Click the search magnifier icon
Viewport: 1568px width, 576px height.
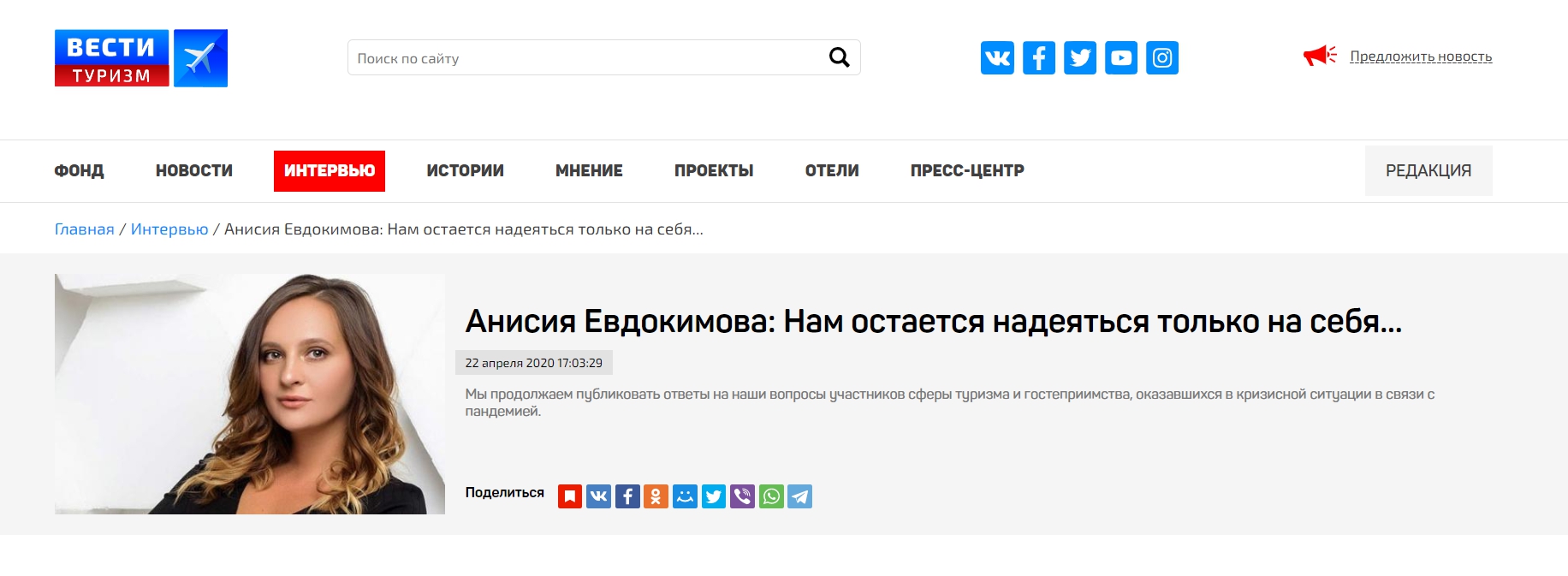839,57
